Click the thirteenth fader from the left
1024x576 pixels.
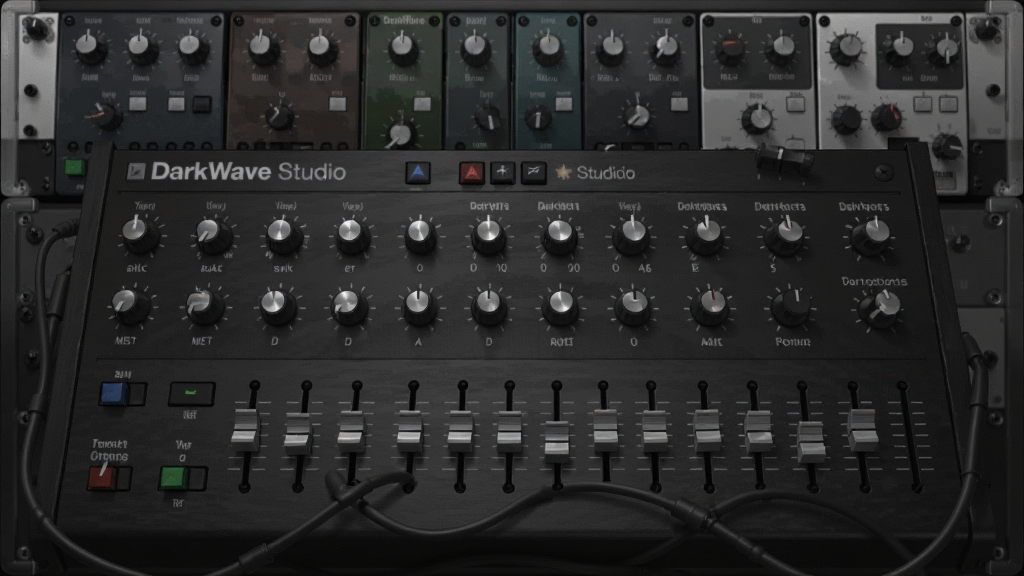pyautogui.click(x=862, y=430)
